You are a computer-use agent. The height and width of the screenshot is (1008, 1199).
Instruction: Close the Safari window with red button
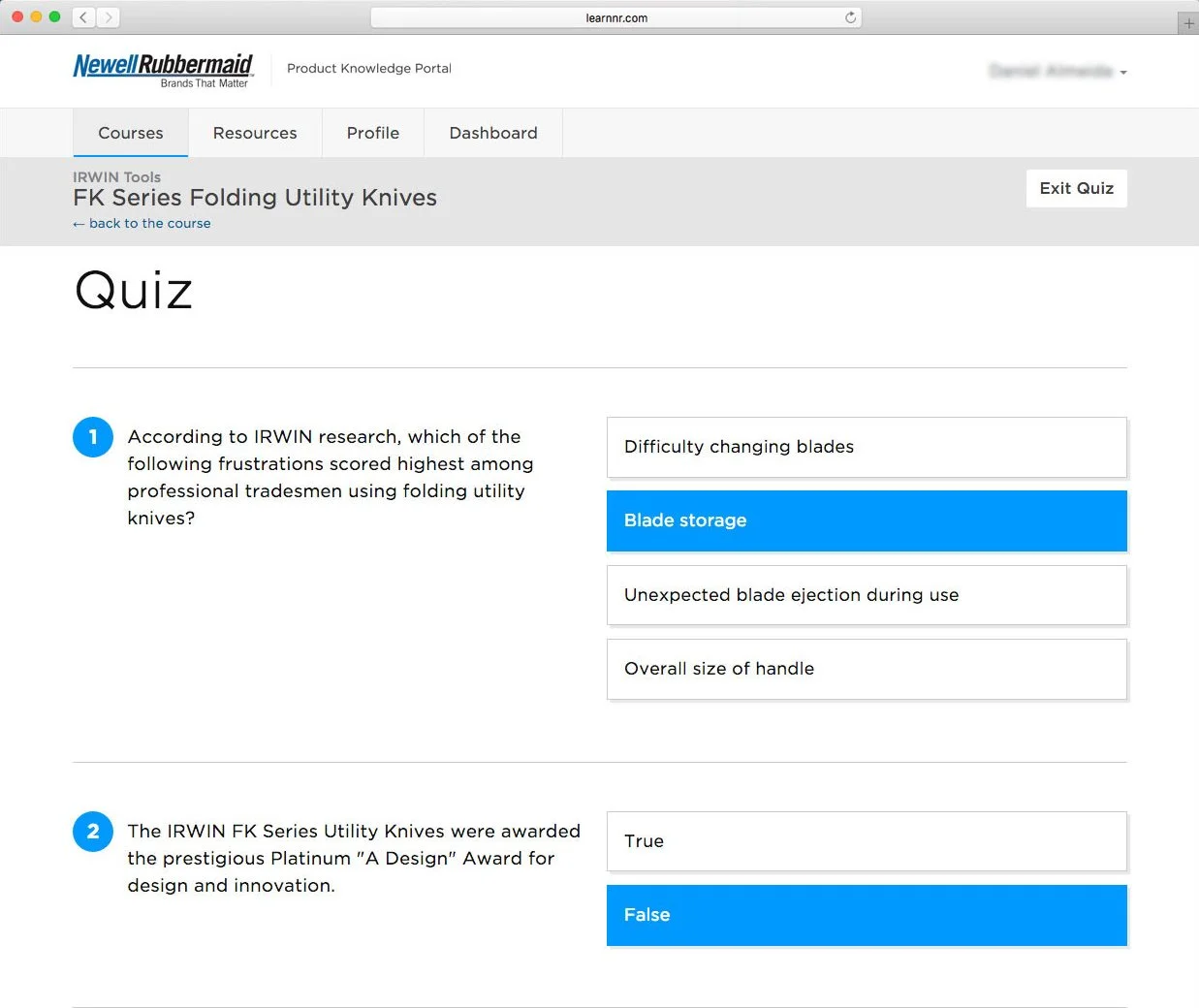17,16
